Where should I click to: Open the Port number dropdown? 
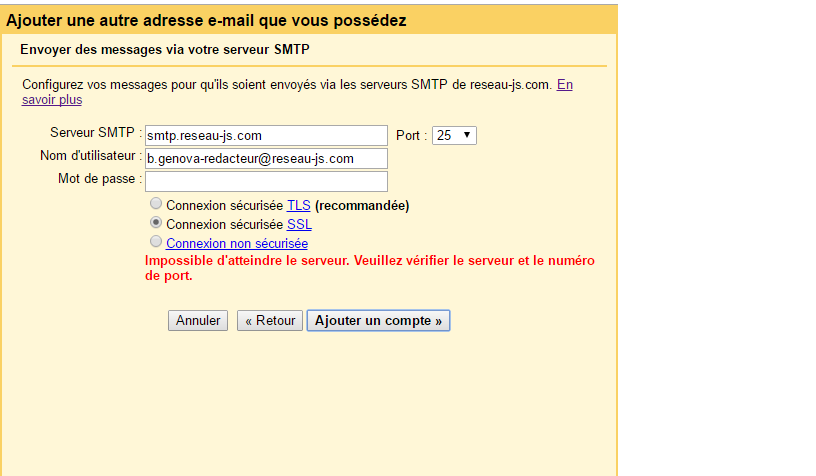[x=454, y=135]
